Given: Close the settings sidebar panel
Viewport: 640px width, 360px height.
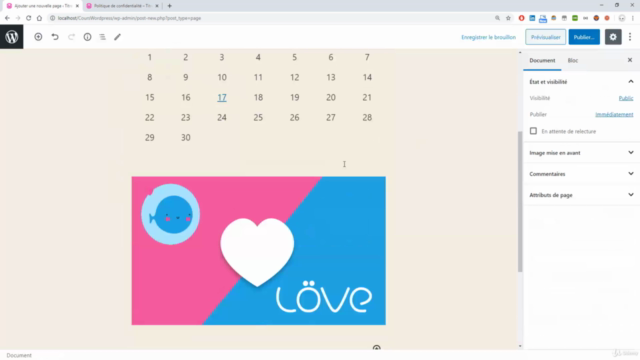Looking at the screenshot, I should [x=630, y=60].
